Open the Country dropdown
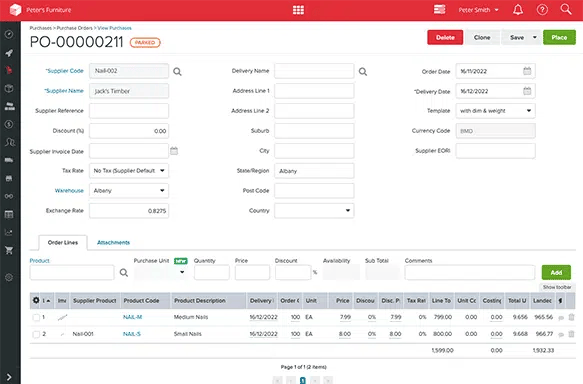The height and width of the screenshot is (384, 583). [x=314, y=210]
